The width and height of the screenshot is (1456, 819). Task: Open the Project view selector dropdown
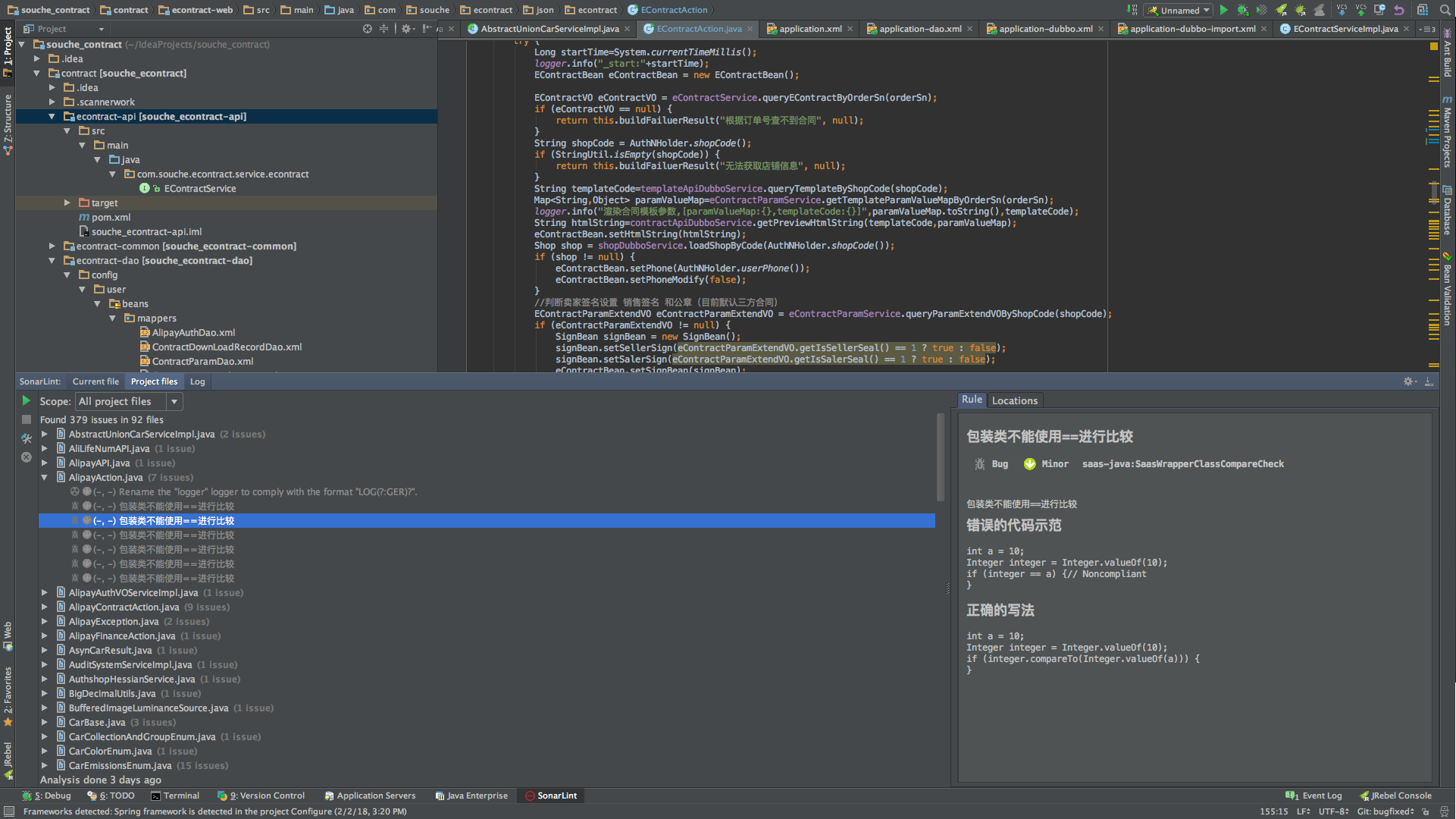[x=64, y=29]
